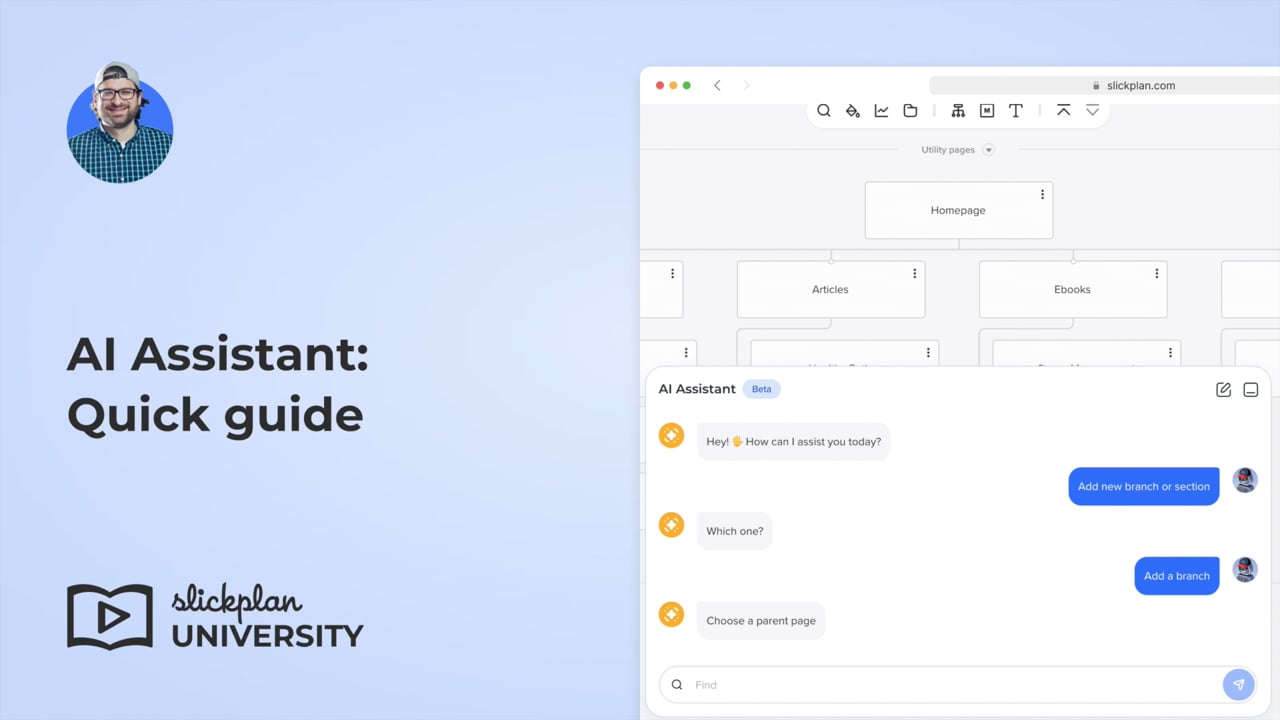
Task: Minimize the AI Assistant panel
Action: [1250, 390]
